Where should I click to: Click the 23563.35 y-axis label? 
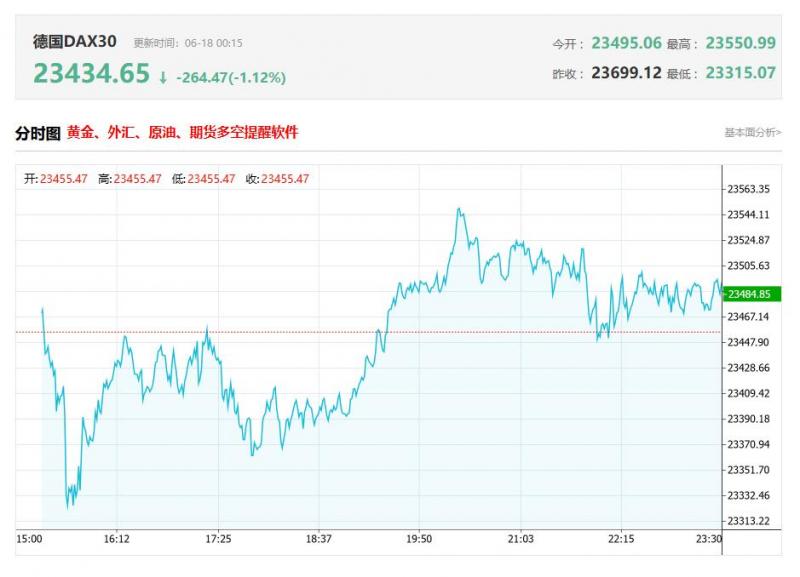click(x=748, y=189)
